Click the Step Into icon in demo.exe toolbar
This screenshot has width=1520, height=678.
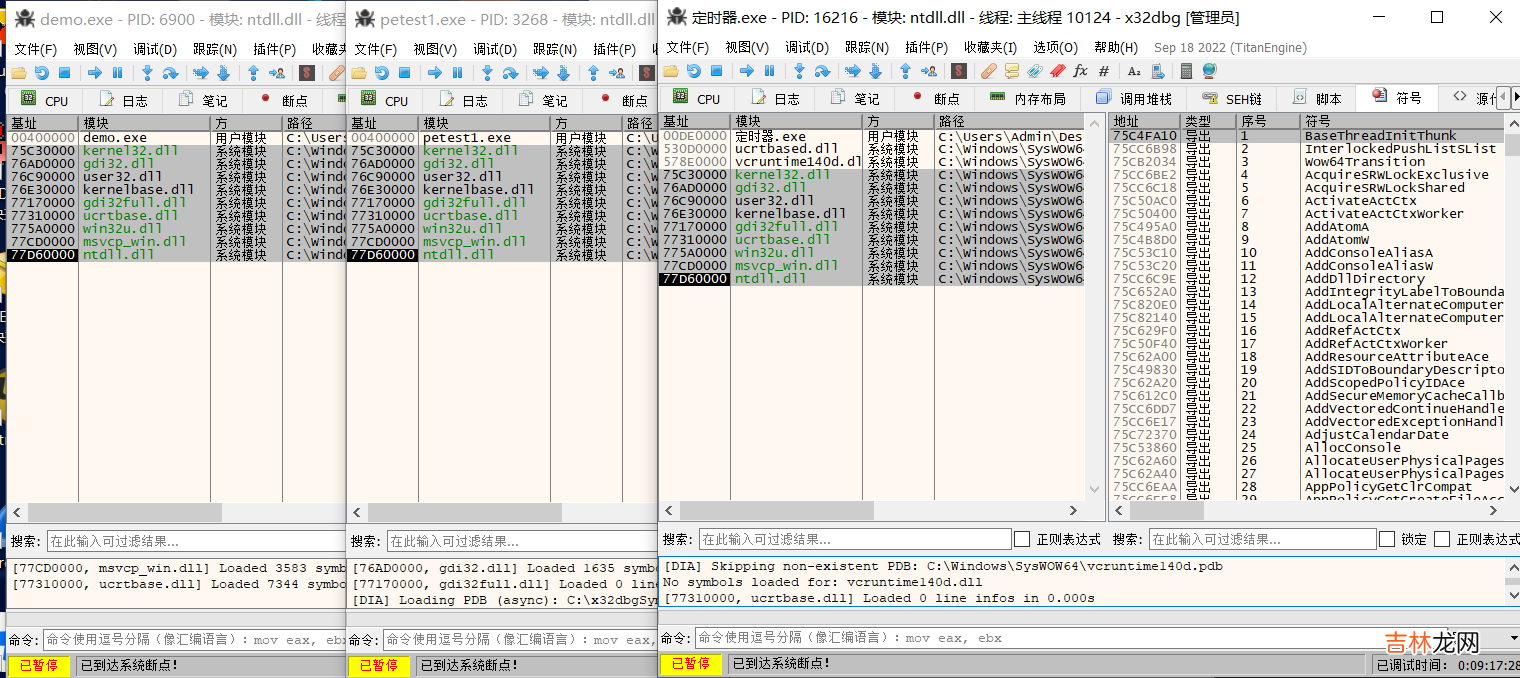point(147,72)
